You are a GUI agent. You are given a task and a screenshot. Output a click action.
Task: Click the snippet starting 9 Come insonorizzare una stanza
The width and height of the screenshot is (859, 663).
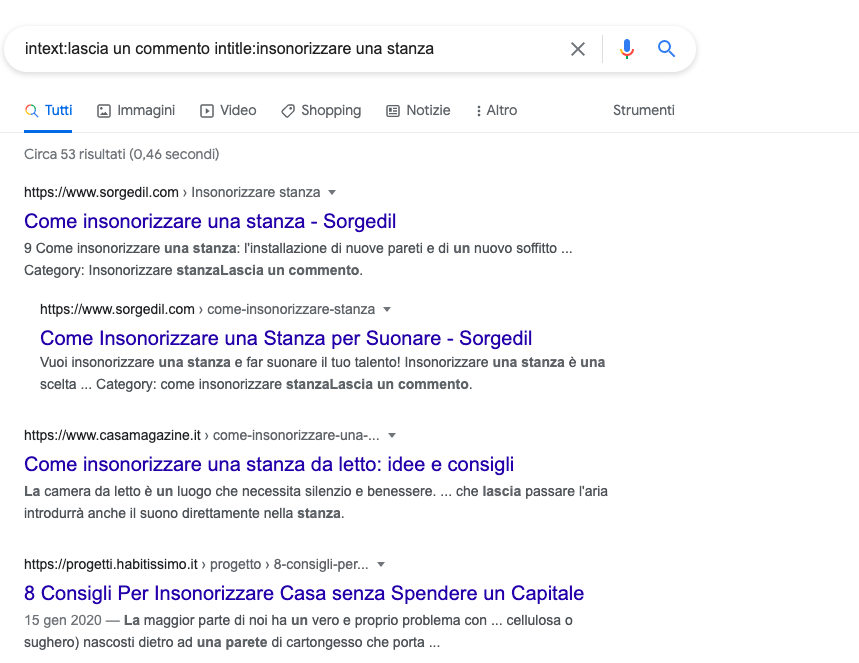(x=298, y=259)
